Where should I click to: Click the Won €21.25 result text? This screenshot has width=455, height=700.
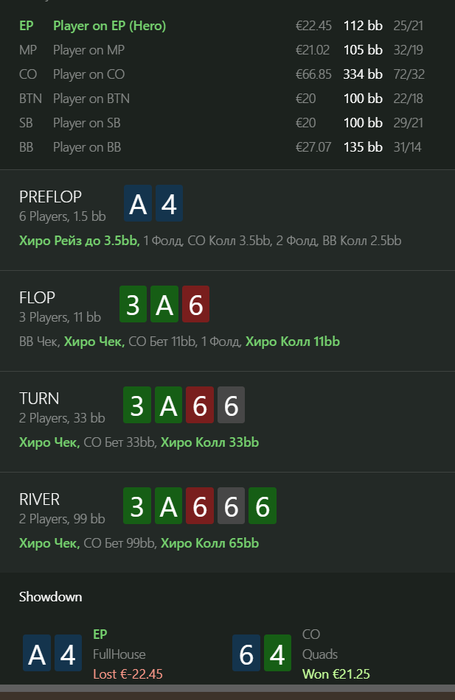coord(336,674)
